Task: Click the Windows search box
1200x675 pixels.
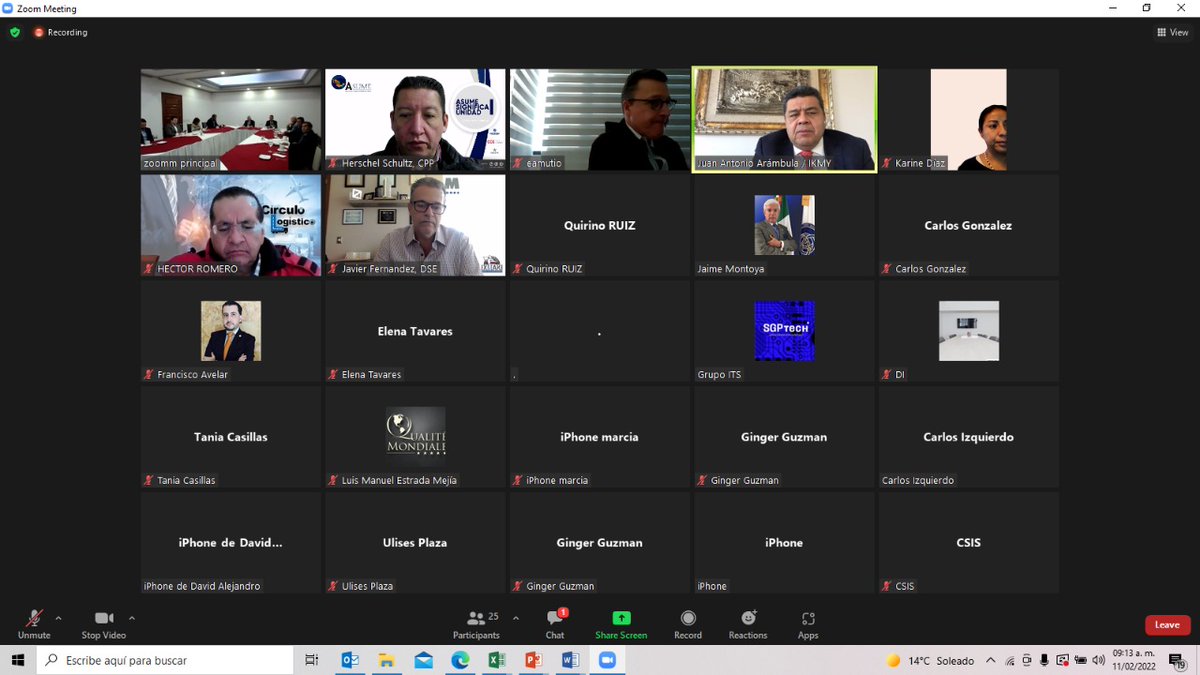Action: [x=165, y=660]
